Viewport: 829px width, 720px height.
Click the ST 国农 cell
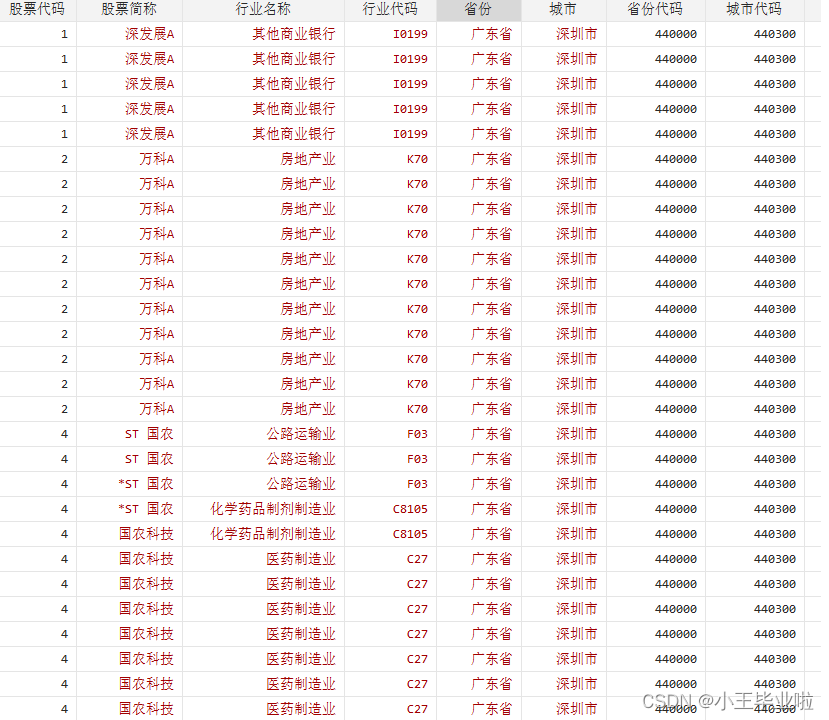pos(150,434)
